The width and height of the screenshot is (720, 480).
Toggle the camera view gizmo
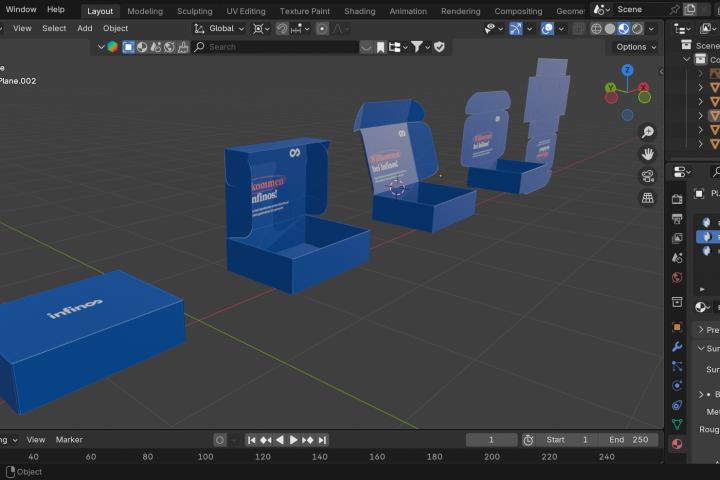point(647,176)
